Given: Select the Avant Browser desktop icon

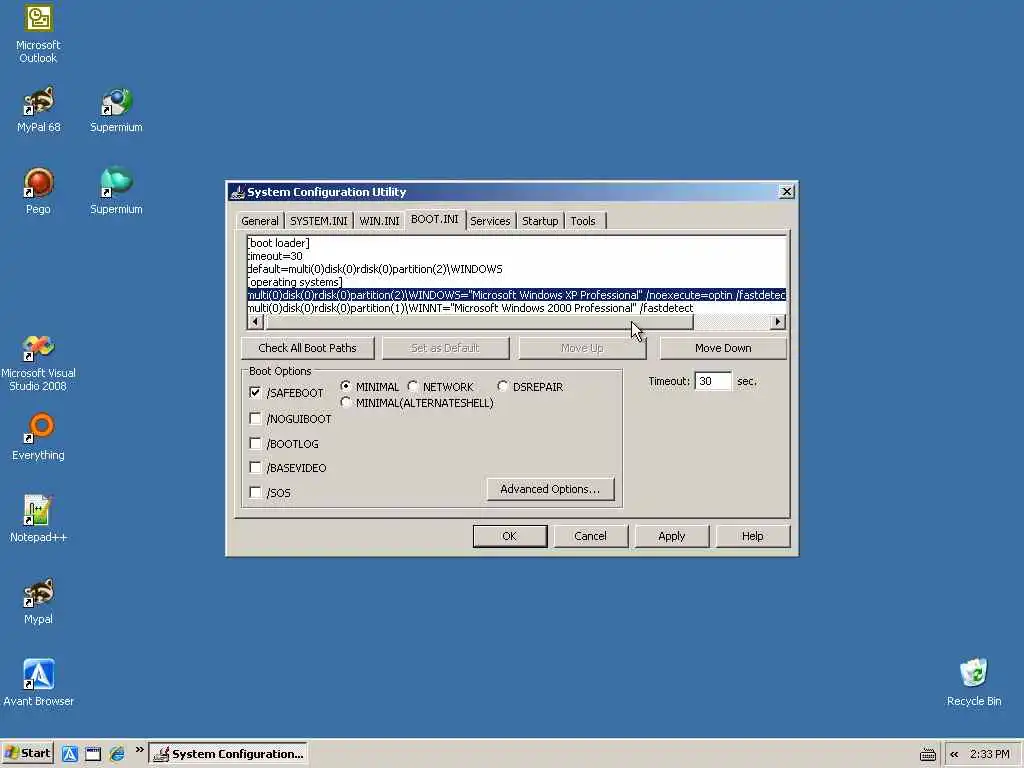Looking at the screenshot, I should click(39, 683).
